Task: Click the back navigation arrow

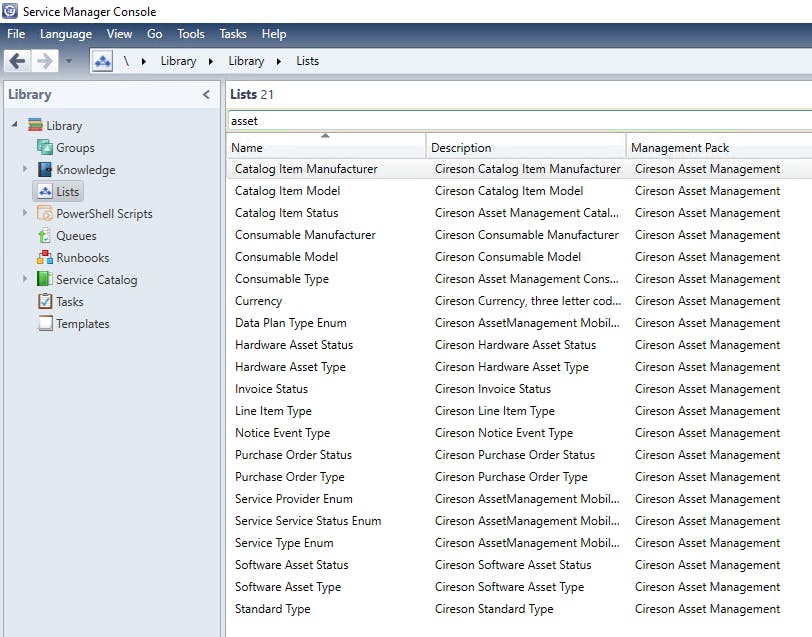Action: pos(17,61)
